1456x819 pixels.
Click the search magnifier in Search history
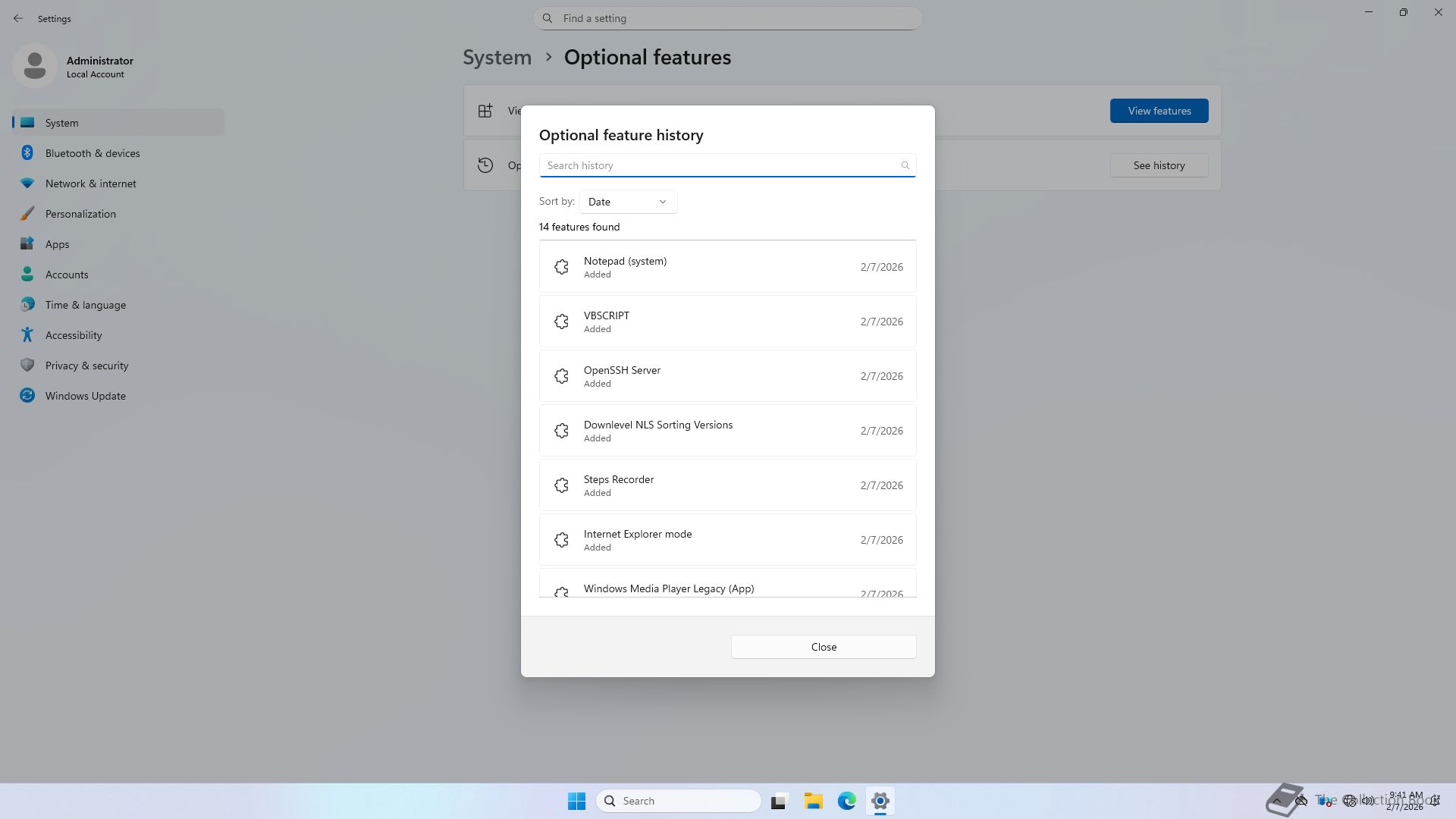click(905, 165)
